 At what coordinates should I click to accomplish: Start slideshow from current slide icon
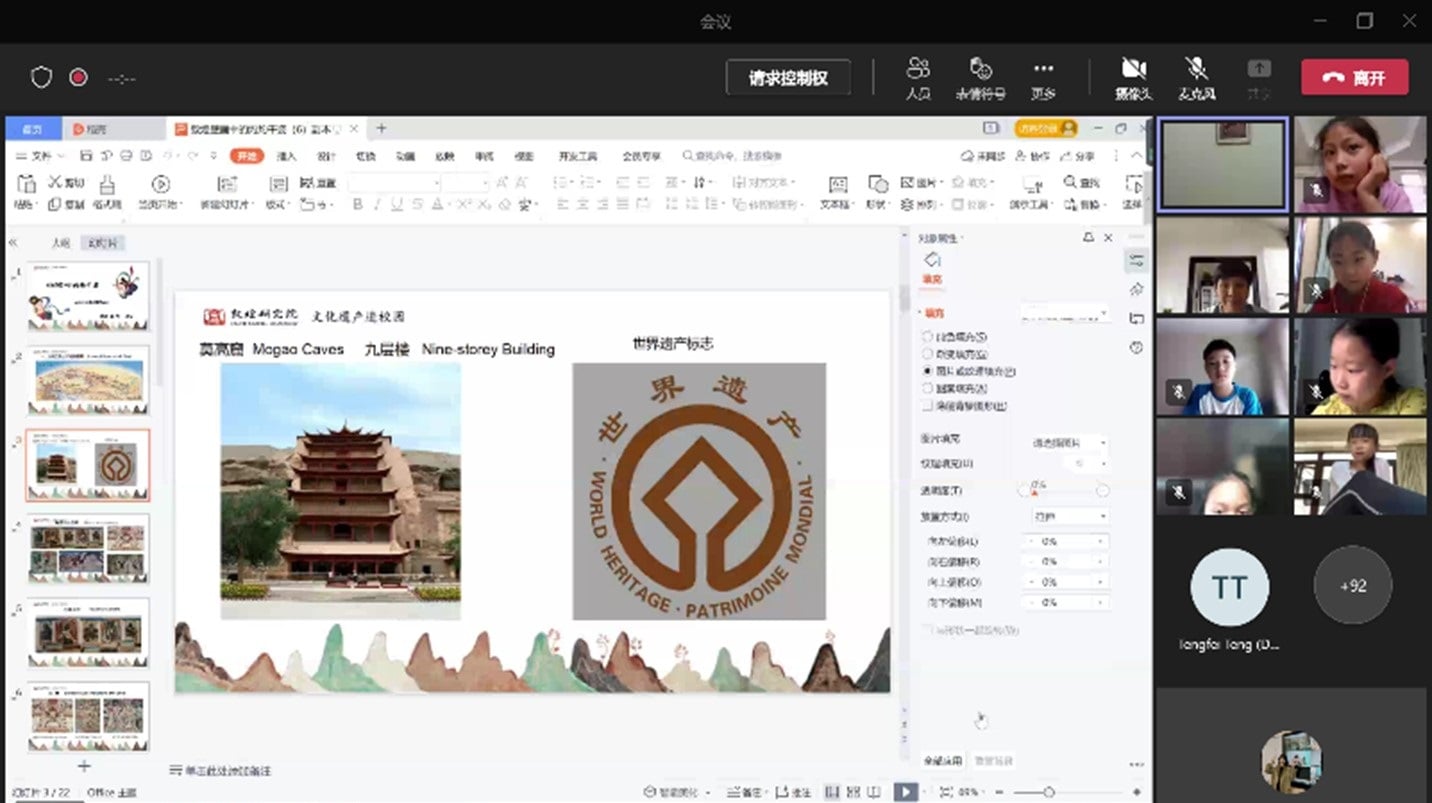[x=160, y=184]
